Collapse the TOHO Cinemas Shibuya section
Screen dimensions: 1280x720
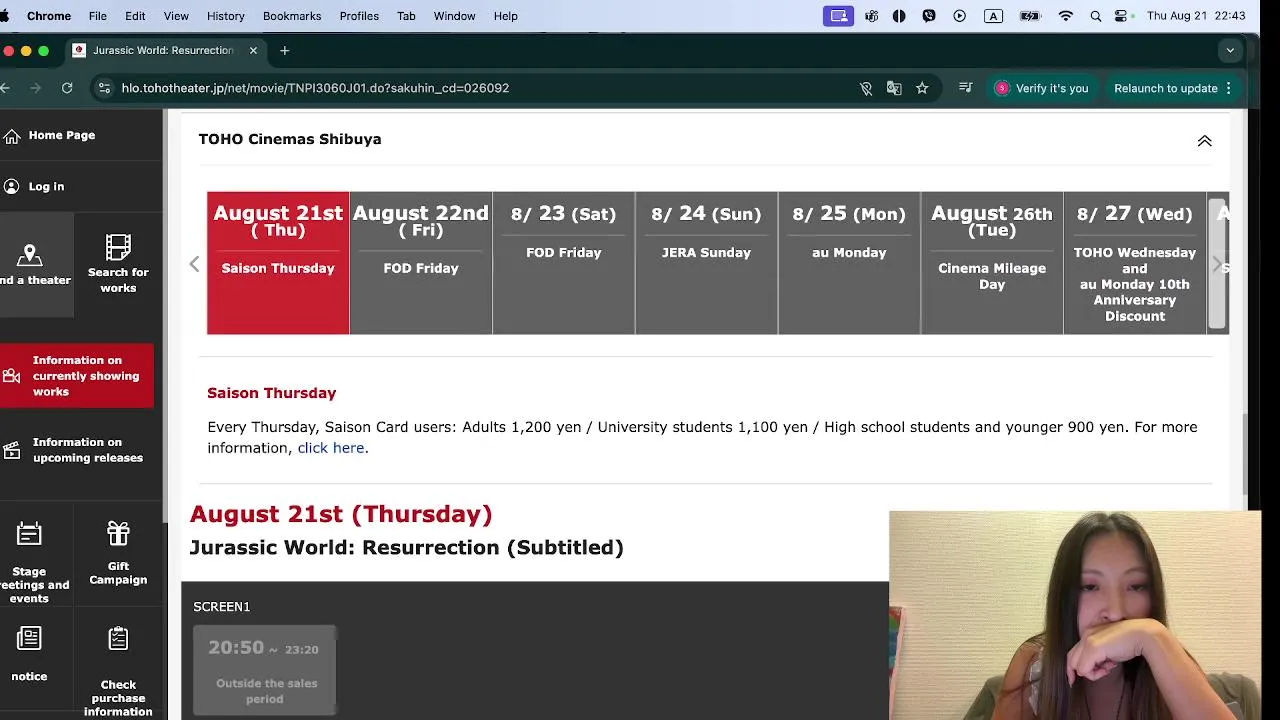(1204, 141)
